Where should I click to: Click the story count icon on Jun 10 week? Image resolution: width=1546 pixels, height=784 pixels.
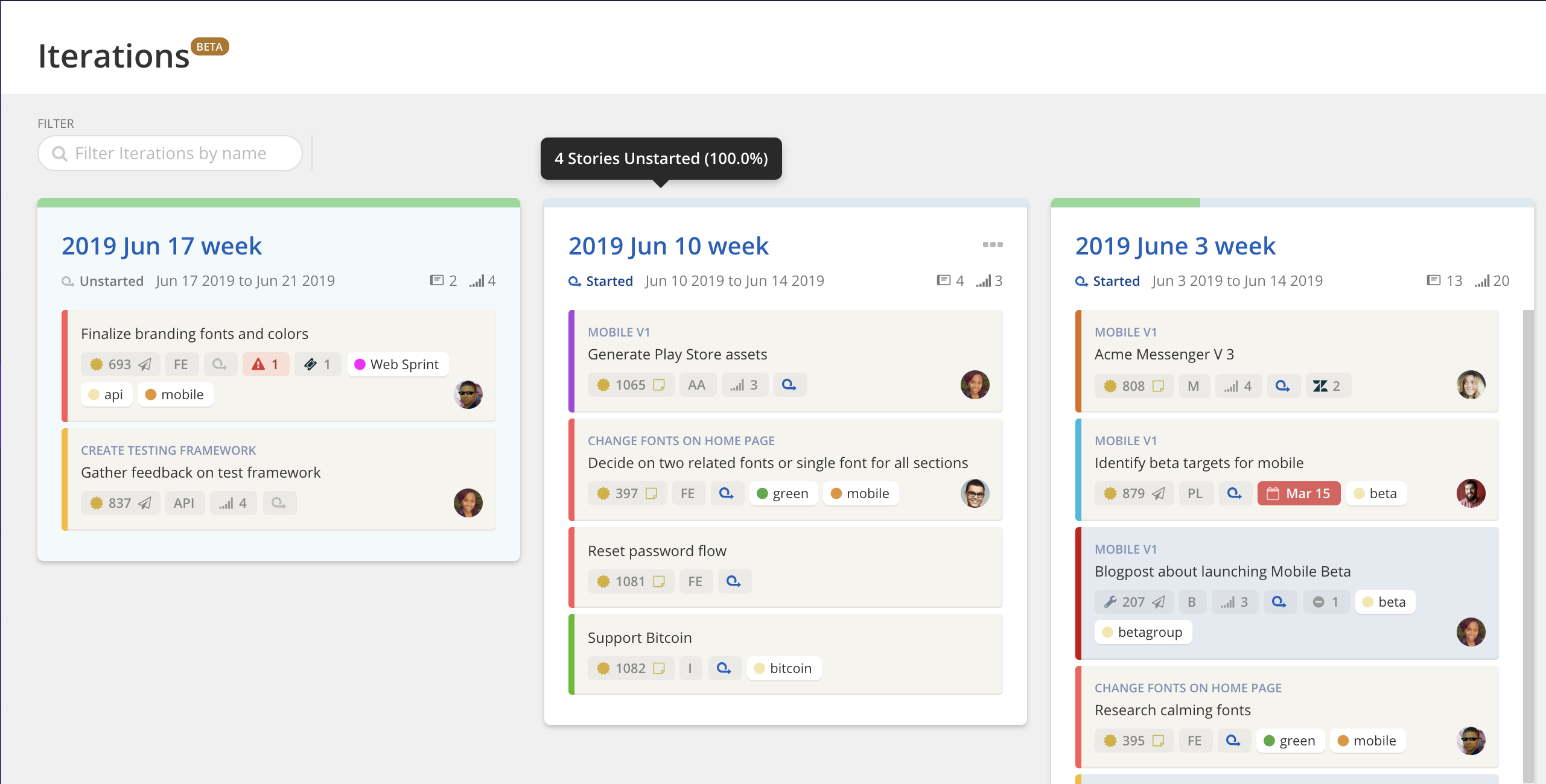click(x=944, y=280)
